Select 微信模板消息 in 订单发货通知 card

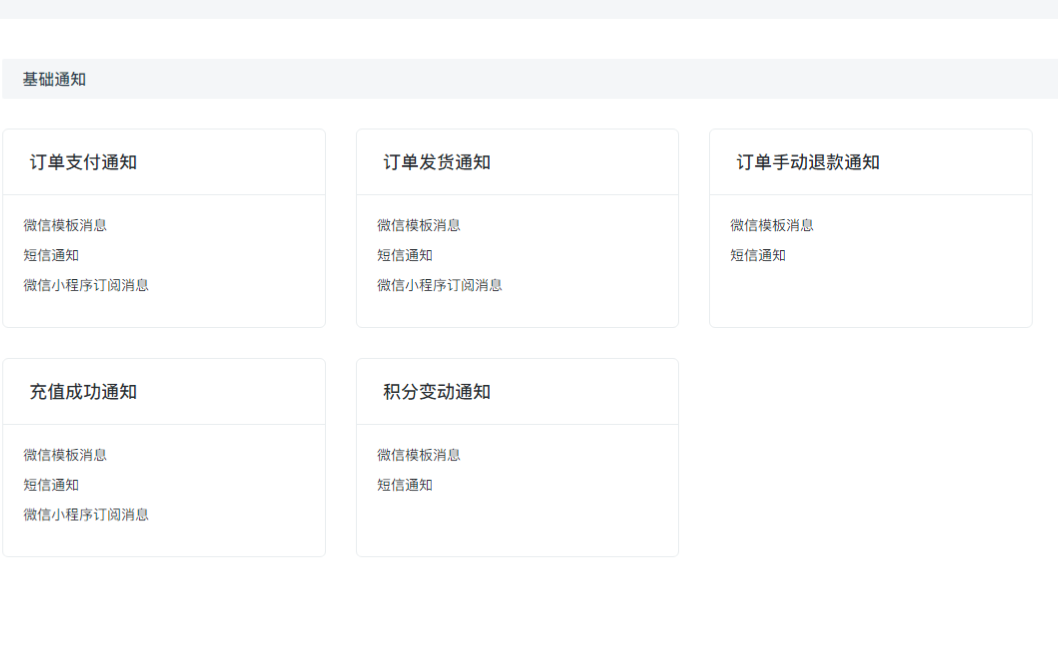(x=418, y=225)
